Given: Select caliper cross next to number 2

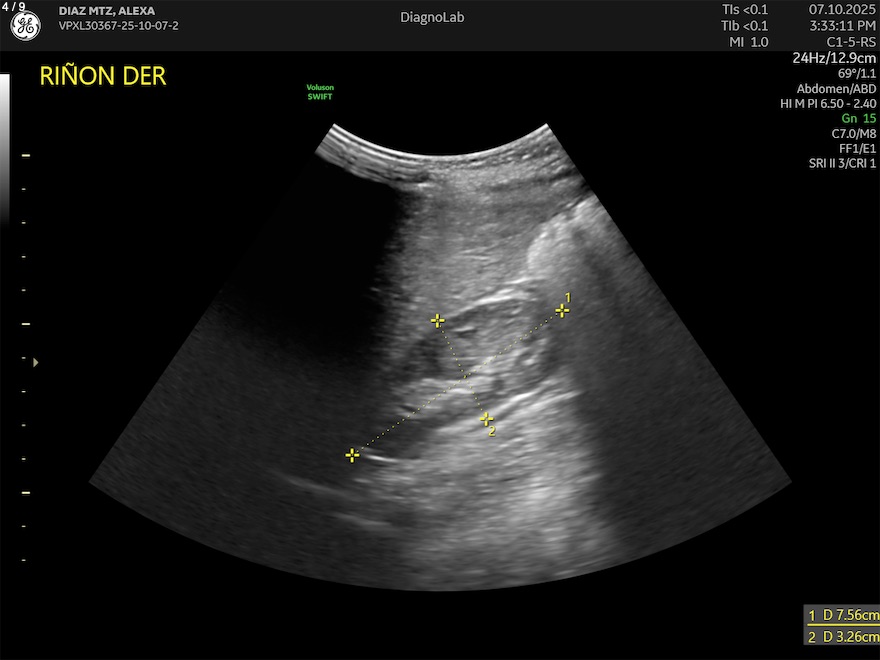Looking at the screenshot, I should [486, 419].
